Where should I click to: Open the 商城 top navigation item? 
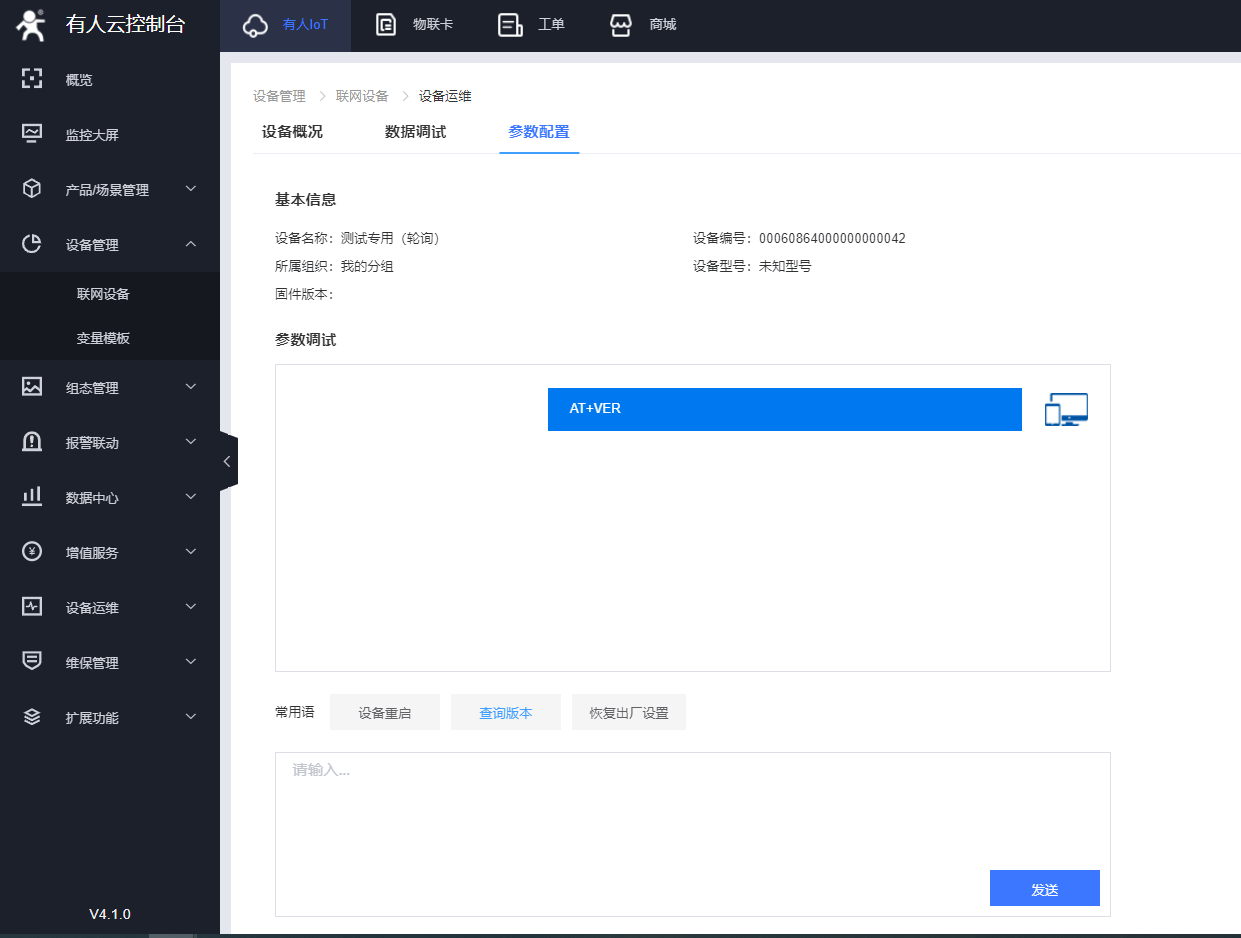643,25
